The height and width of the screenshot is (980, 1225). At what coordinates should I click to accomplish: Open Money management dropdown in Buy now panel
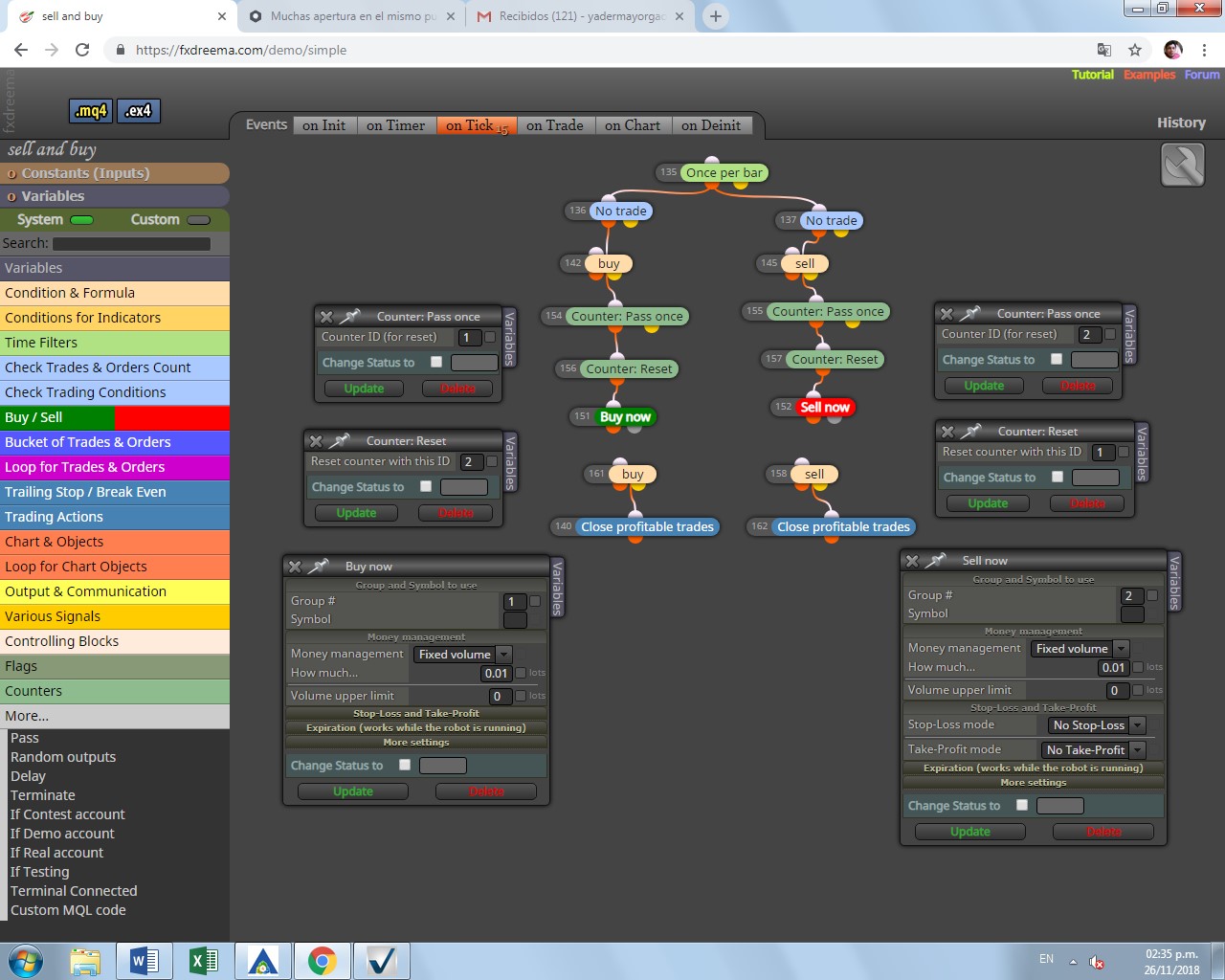click(x=463, y=655)
